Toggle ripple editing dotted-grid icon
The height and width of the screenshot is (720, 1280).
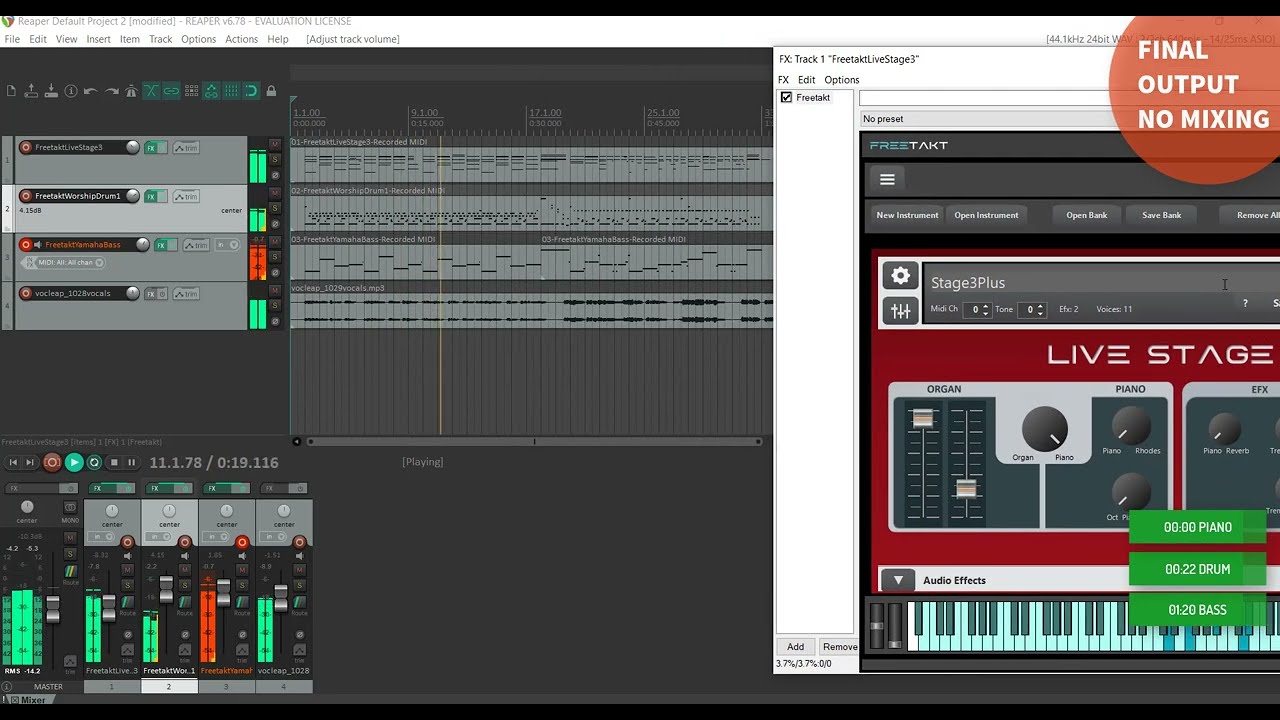[191, 91]
